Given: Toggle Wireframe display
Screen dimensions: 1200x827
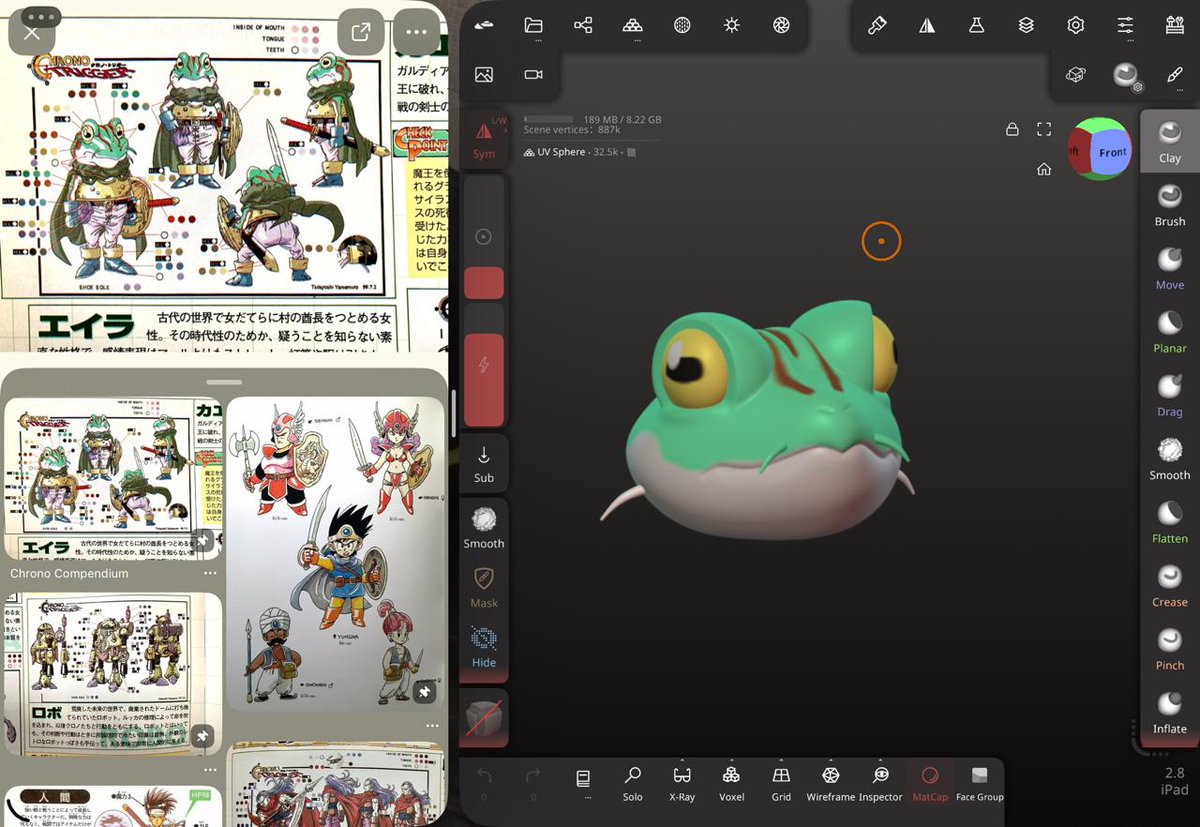Looking at the screenshot, I should (x=830, y=784).
